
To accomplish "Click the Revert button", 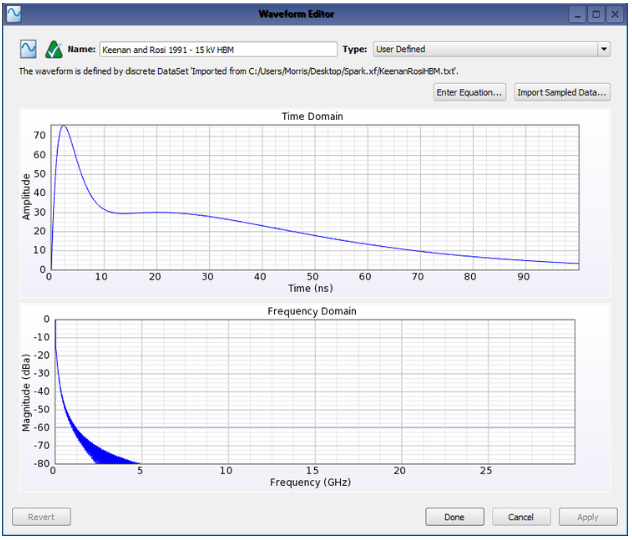I will (x=41, y=517).
